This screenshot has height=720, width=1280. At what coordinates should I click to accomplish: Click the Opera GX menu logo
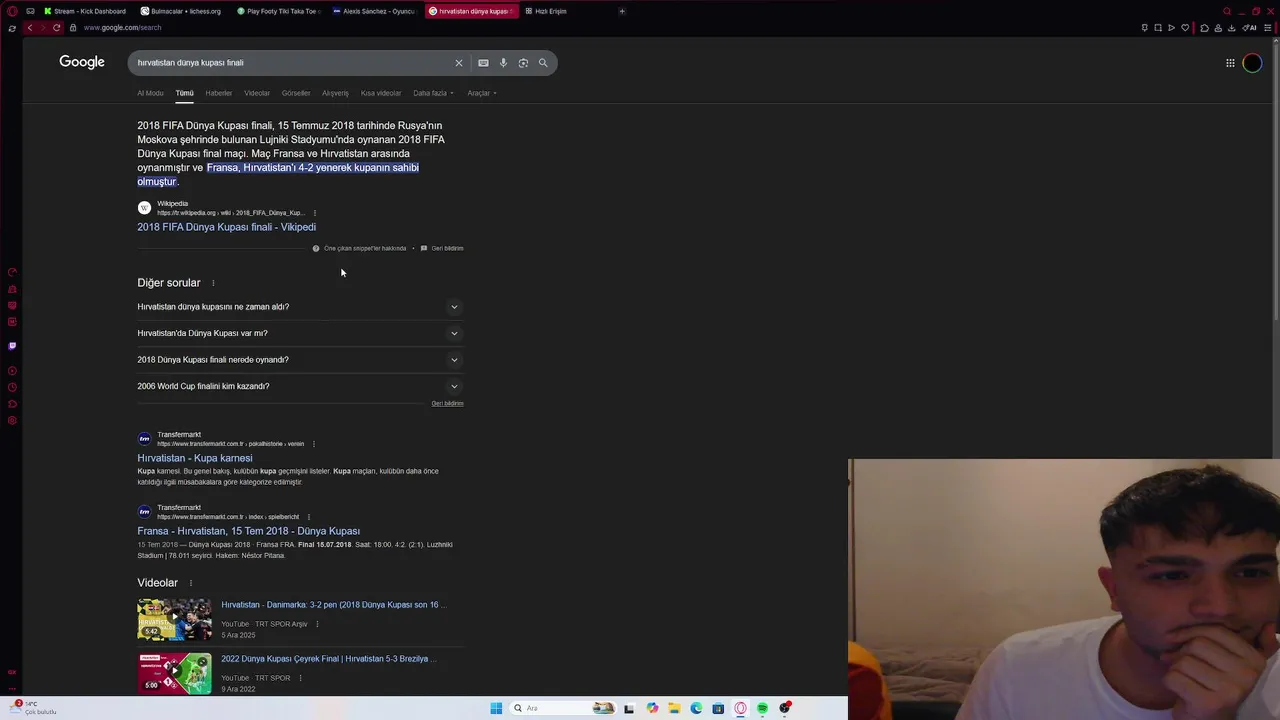tap(12, 11)
